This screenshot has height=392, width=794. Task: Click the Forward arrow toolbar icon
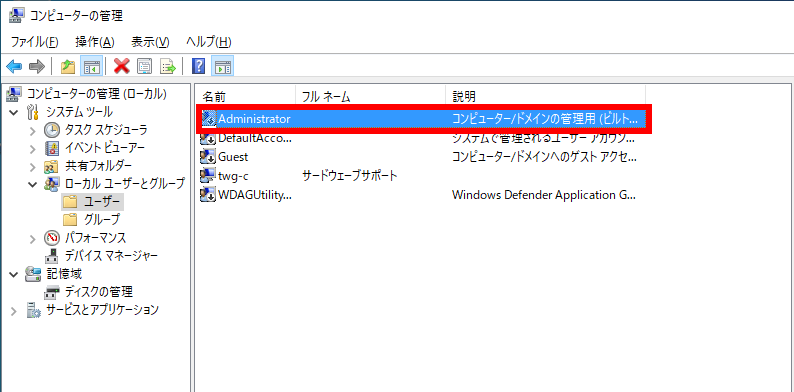(37, 66)
